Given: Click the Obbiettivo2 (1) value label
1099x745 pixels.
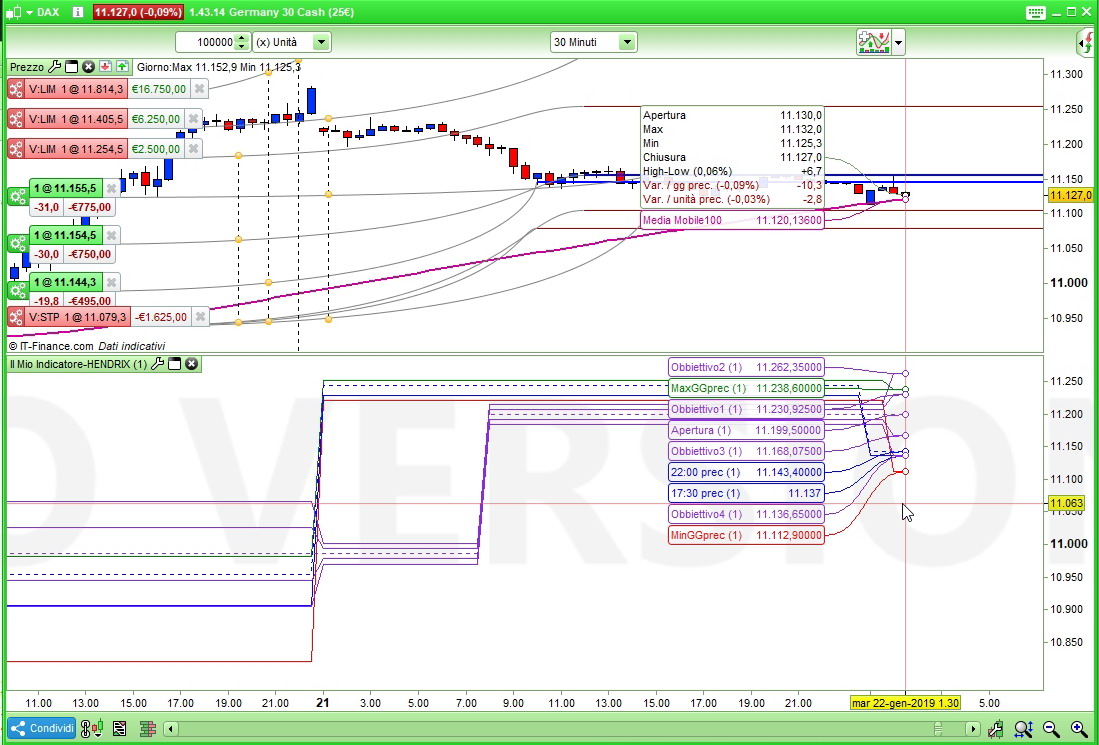Looking at the screenshot, I should (746, 367).
